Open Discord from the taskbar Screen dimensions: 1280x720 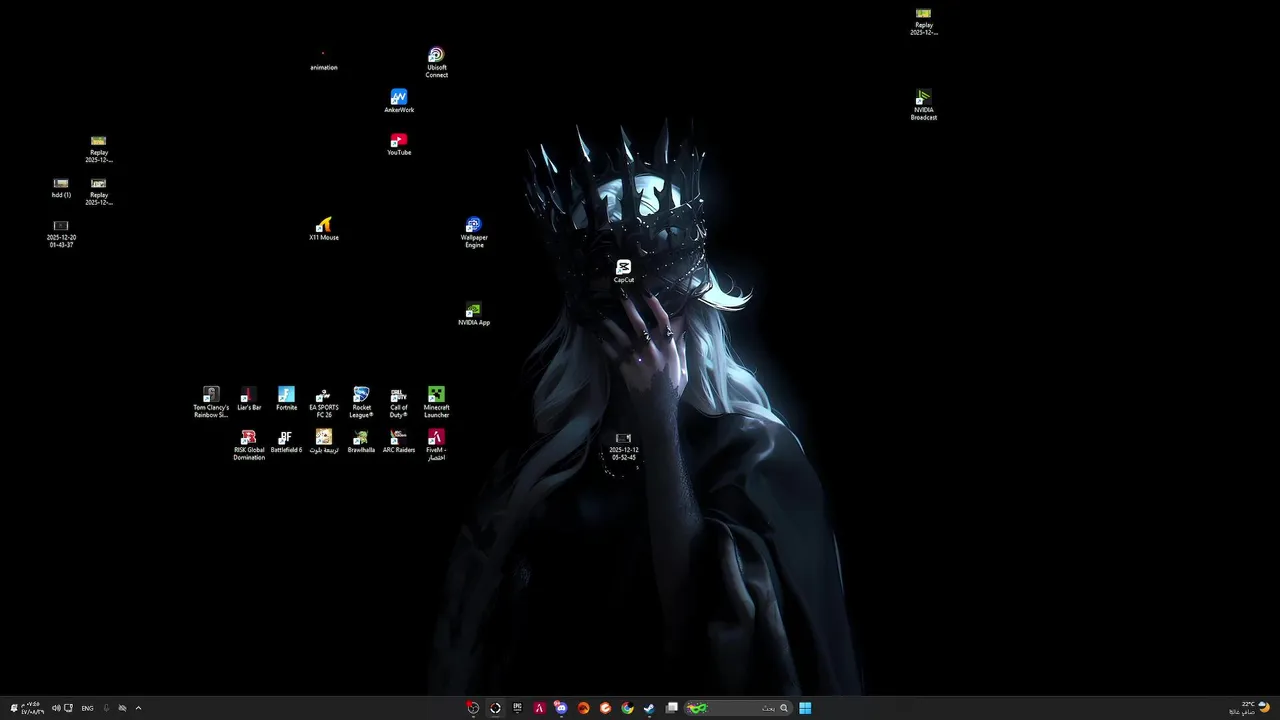pos(561,708)
